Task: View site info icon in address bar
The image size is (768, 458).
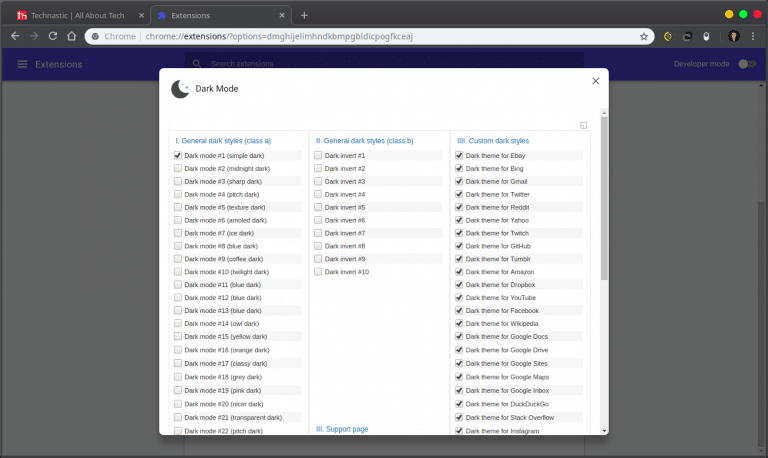Action: (x=96, y=36)
